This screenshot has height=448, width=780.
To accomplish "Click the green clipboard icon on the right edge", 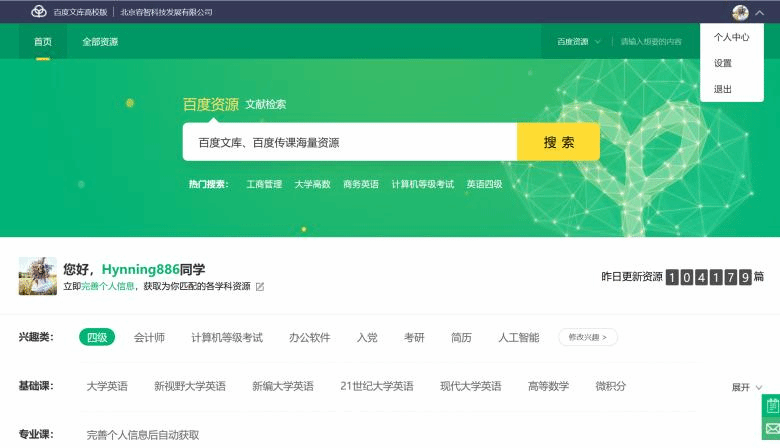I will [771, 405].
